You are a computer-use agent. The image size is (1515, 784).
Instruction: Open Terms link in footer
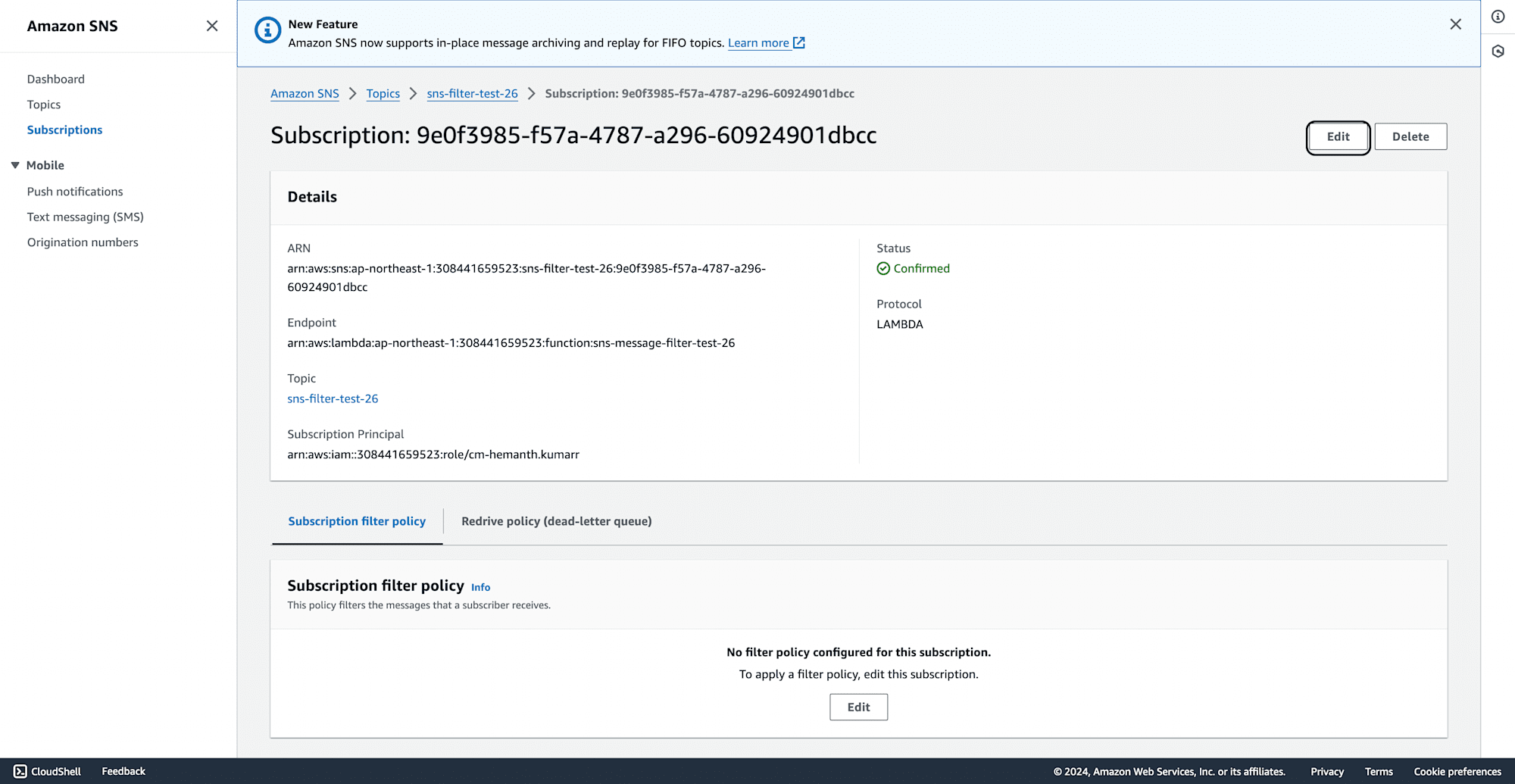point(1379,771)
